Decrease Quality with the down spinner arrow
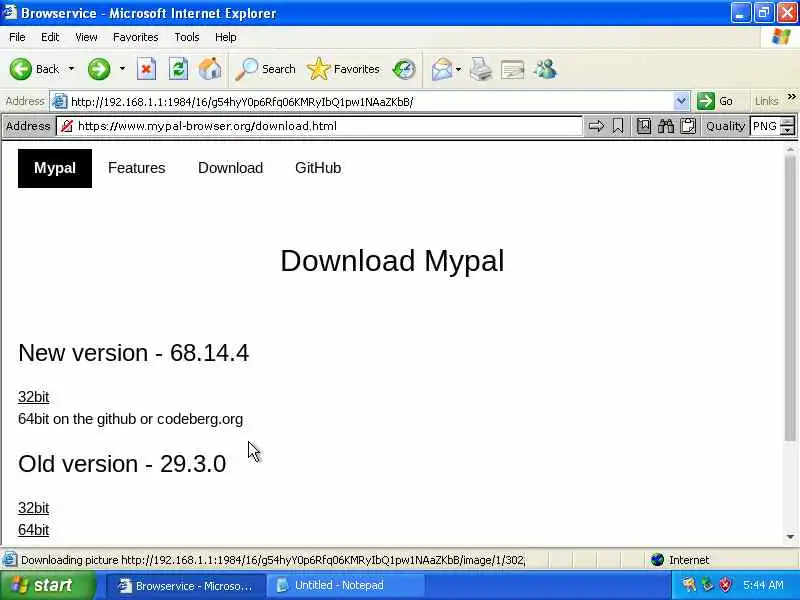 [788, 131]
